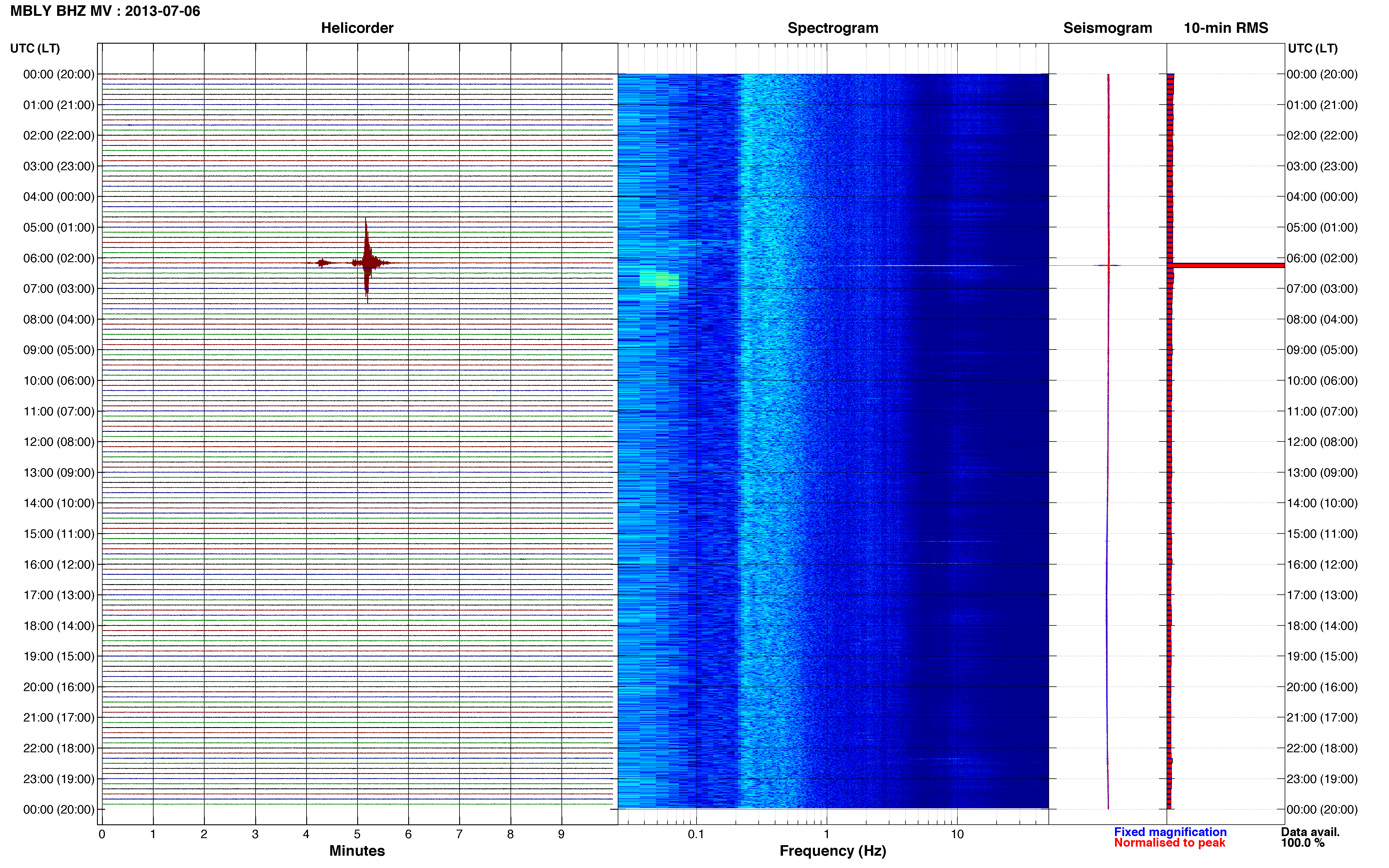Click frequency tick label '10'

click(957, 834)
